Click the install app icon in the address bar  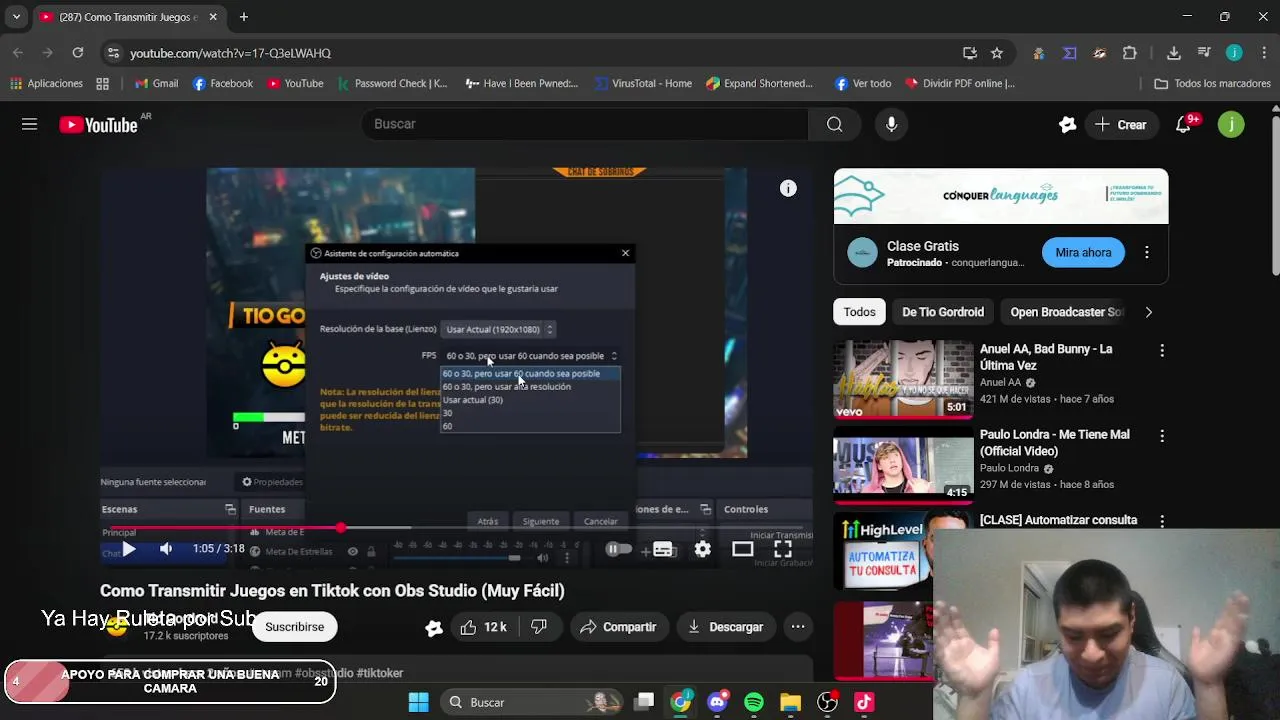970,53
